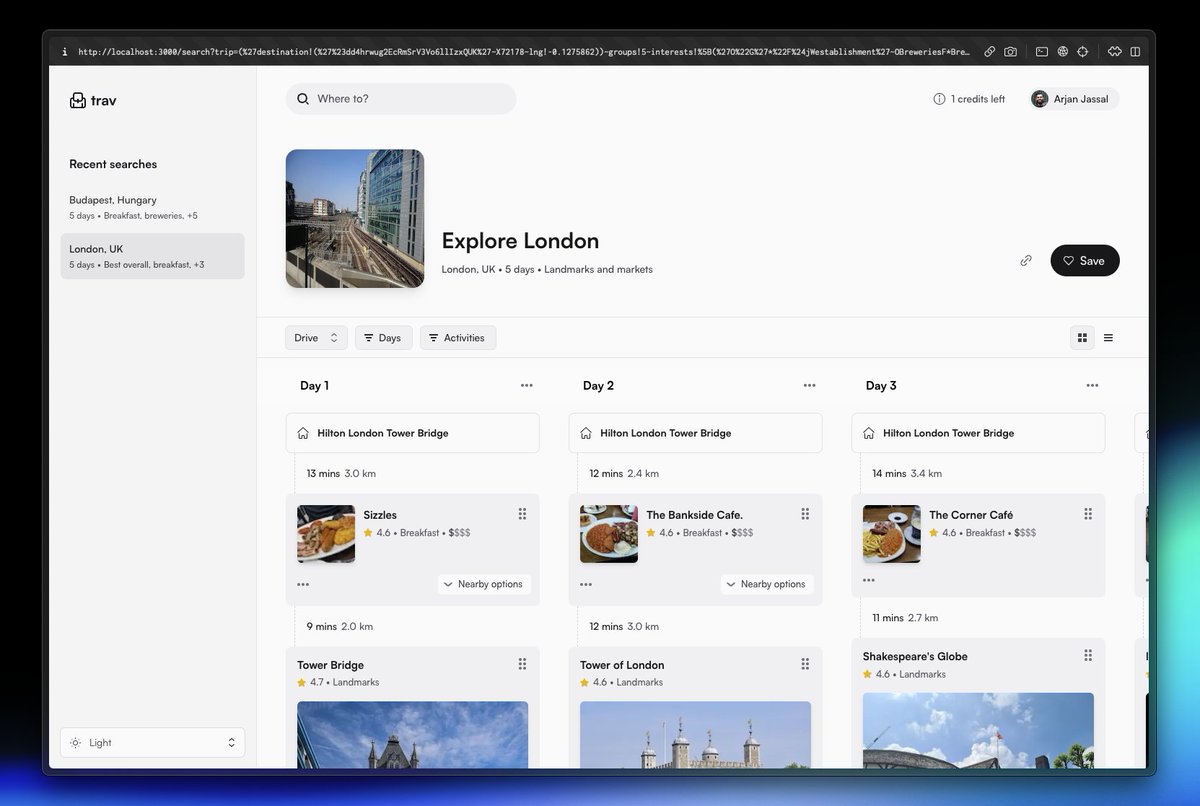Screen dimensions: 1200x806
Task: Click the share link icon beside the Save button
Action: [1026, 260]
